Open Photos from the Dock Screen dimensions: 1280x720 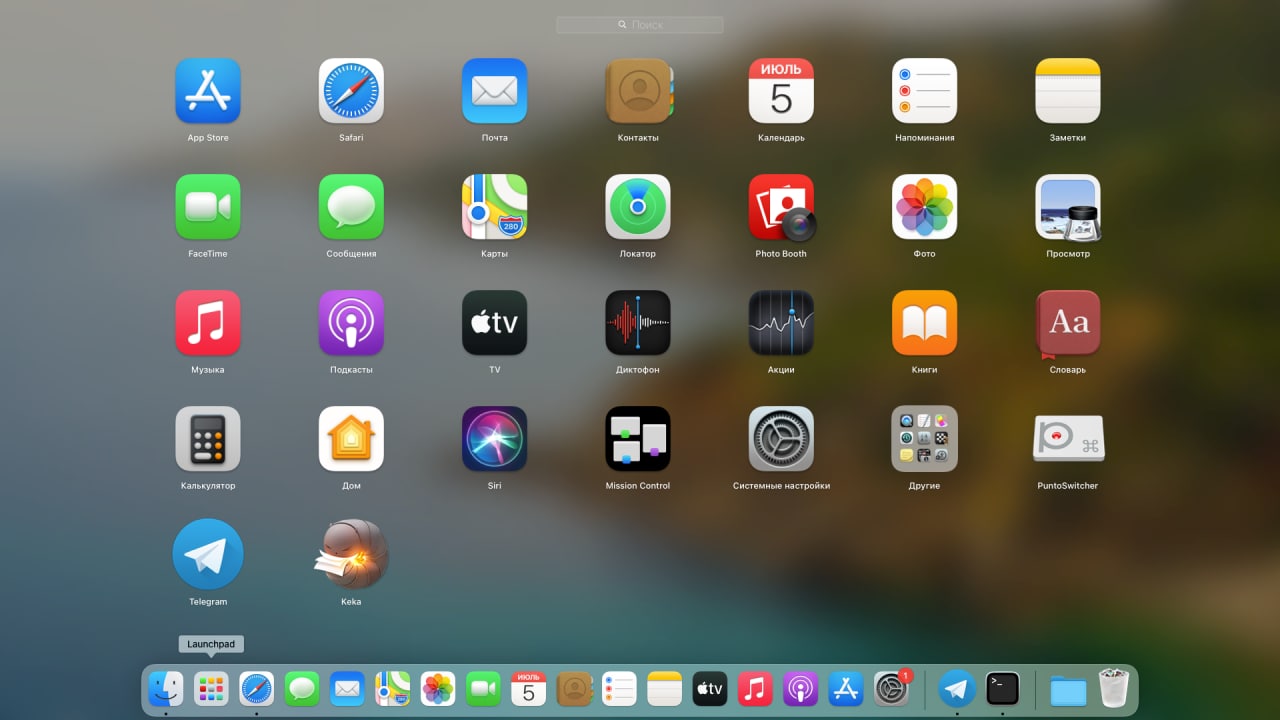438,688
